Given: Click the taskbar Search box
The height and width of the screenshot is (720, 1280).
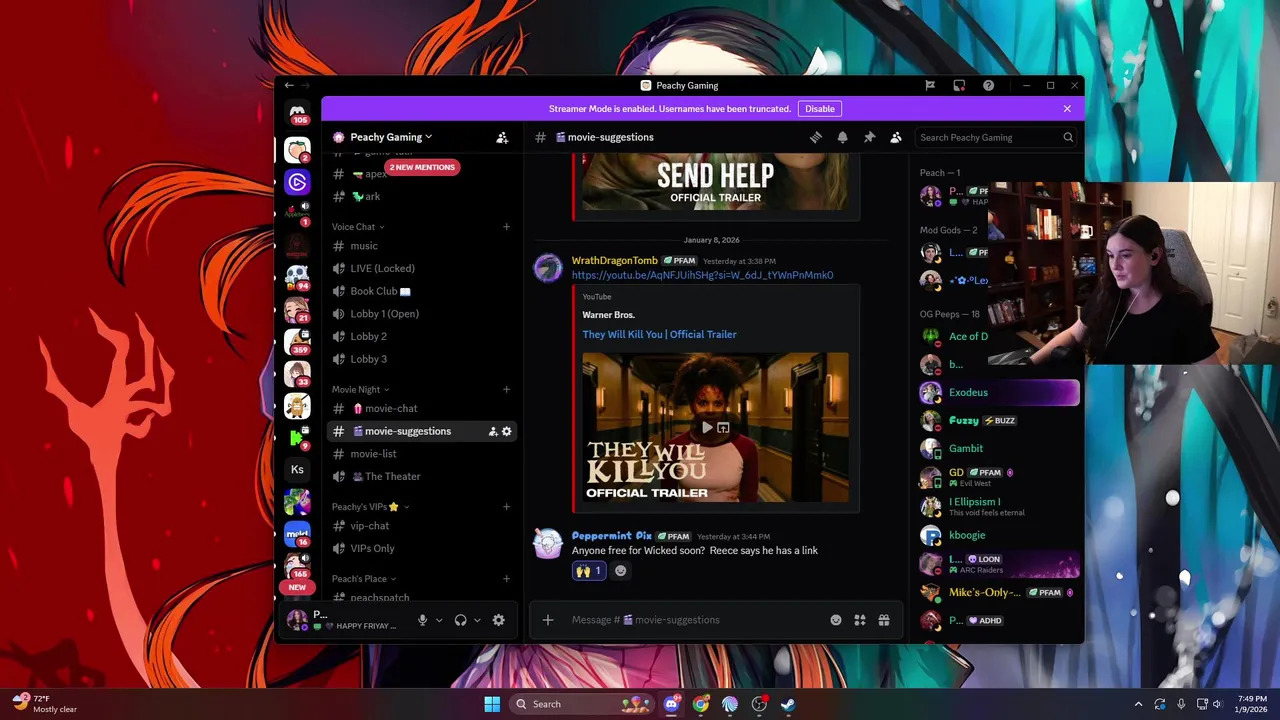Looking at the screenshot, I should pyautogui.click(x=581, y=704).
